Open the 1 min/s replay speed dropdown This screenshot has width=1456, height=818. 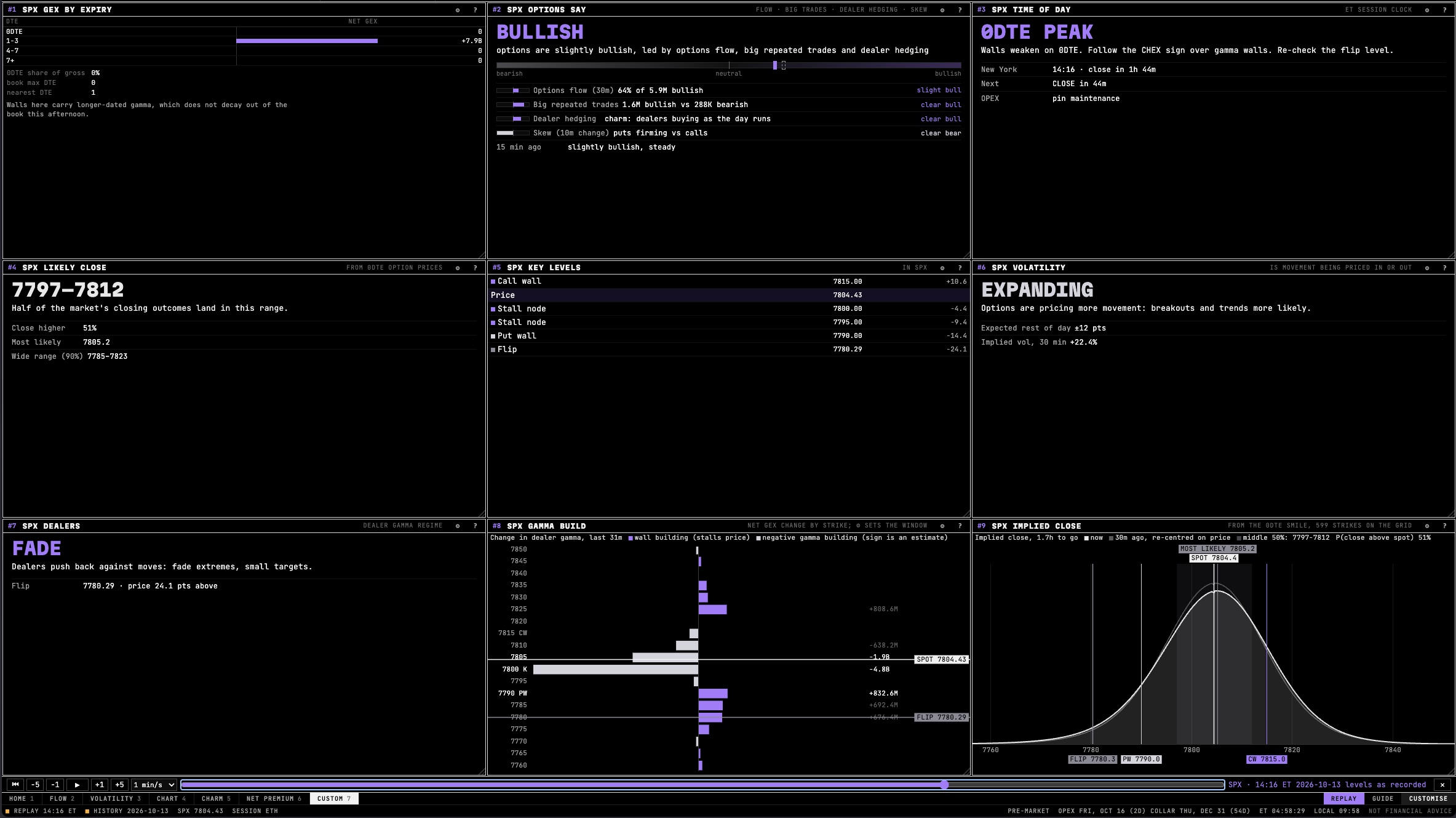tap(154, 785)
